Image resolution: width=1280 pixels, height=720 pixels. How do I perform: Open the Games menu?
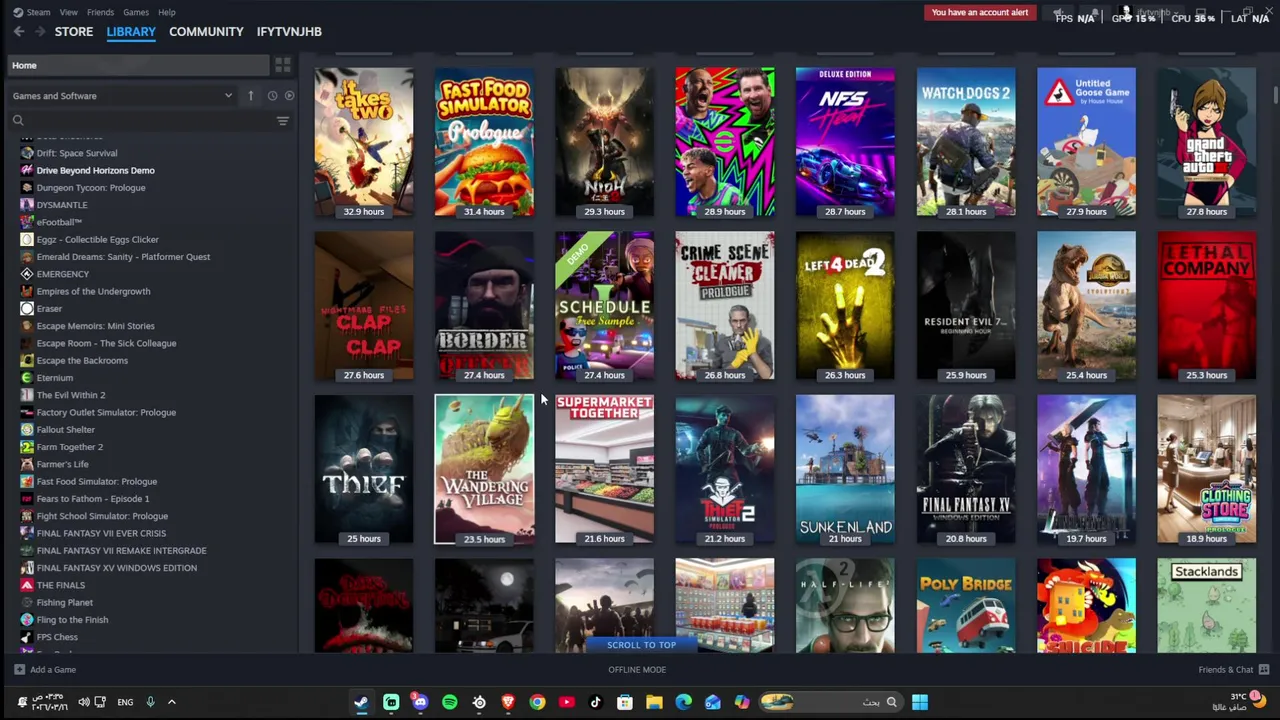(136, 12)
